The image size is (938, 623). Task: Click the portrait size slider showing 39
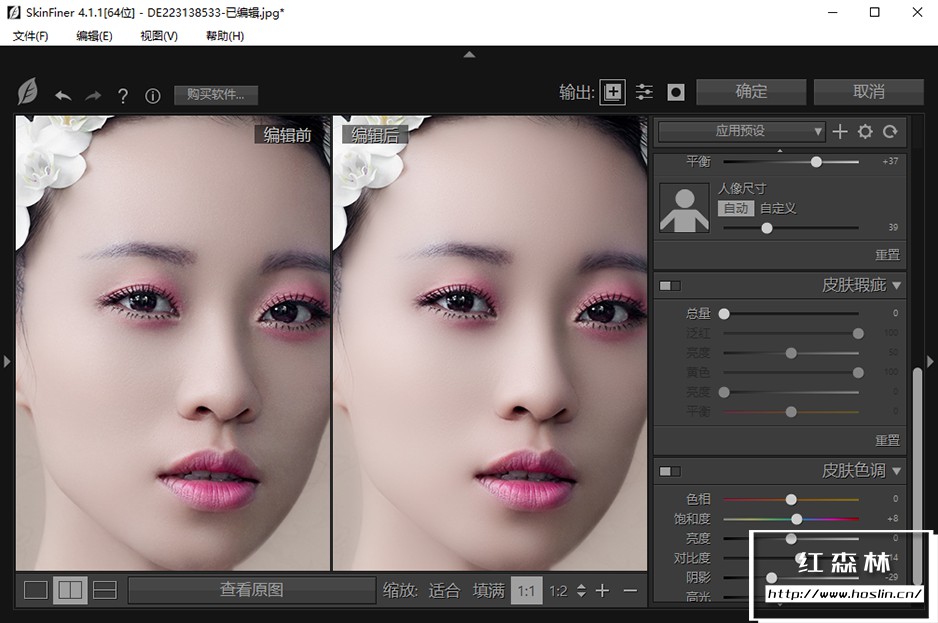[791, 228]
